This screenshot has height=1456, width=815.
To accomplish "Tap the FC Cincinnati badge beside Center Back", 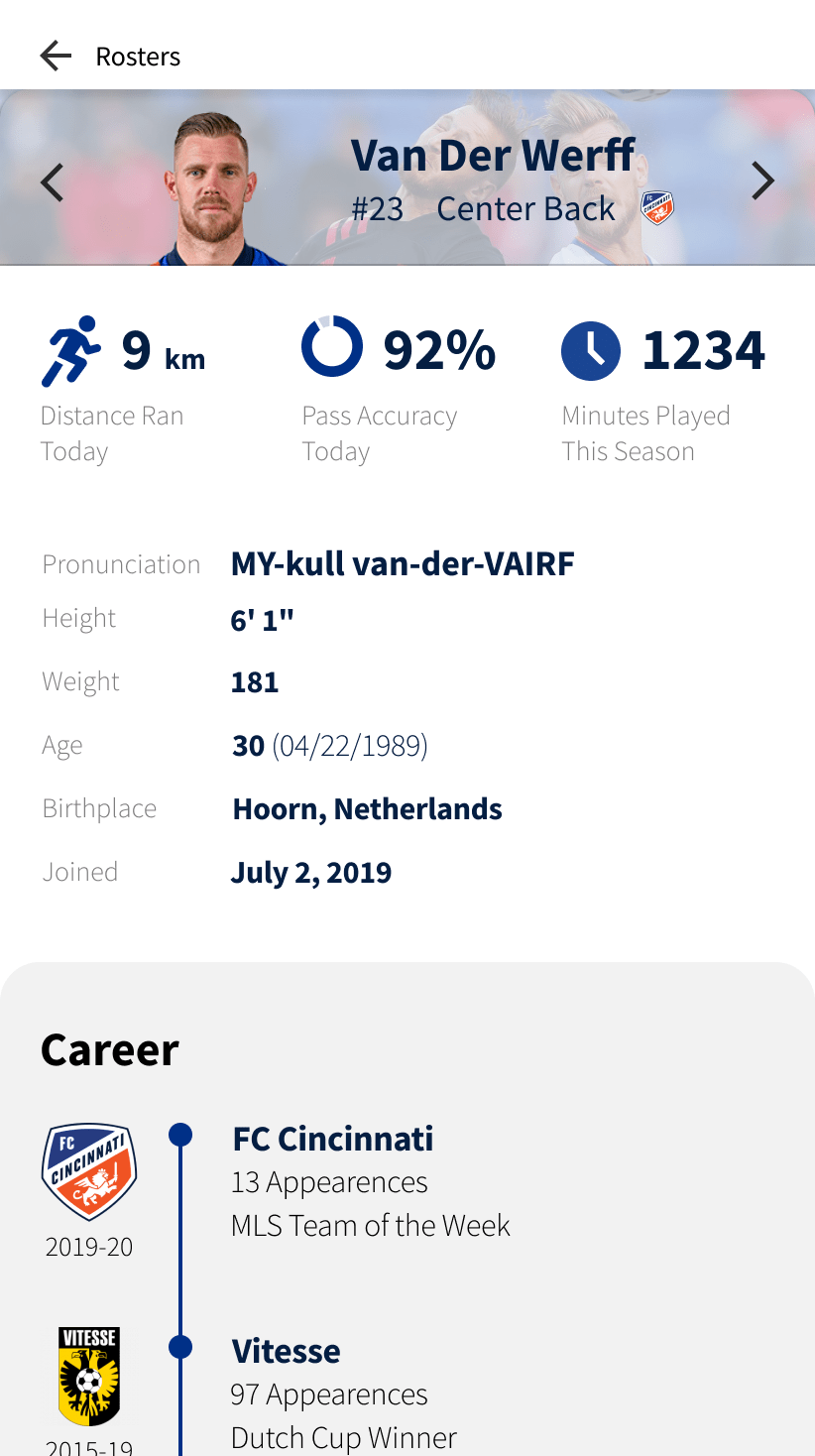I will click(656, 208).
